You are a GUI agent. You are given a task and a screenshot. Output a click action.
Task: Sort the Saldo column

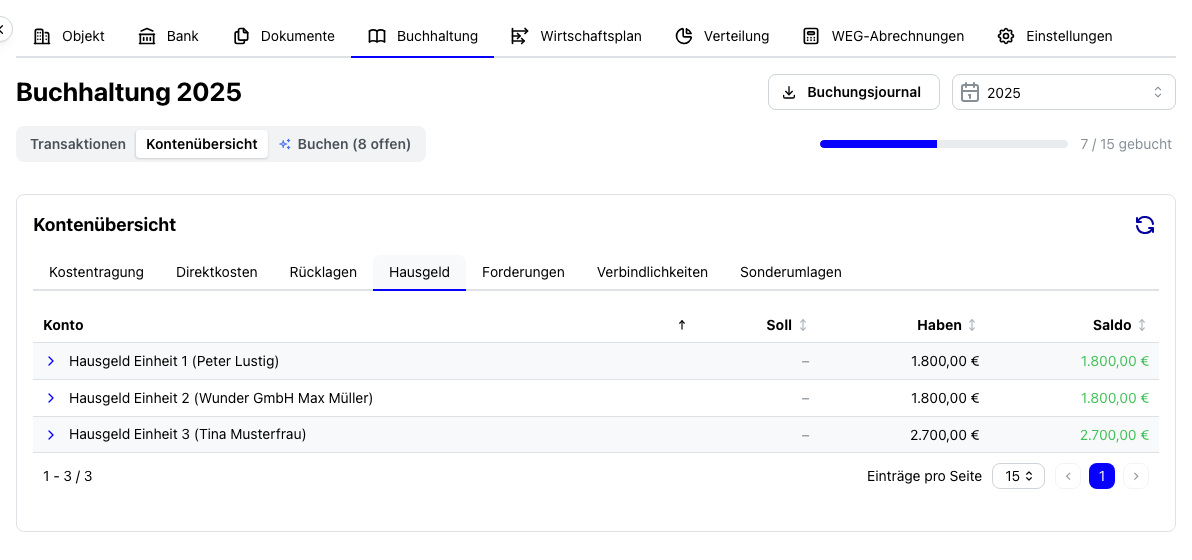pyautogui.click(x=1142, y=325)
